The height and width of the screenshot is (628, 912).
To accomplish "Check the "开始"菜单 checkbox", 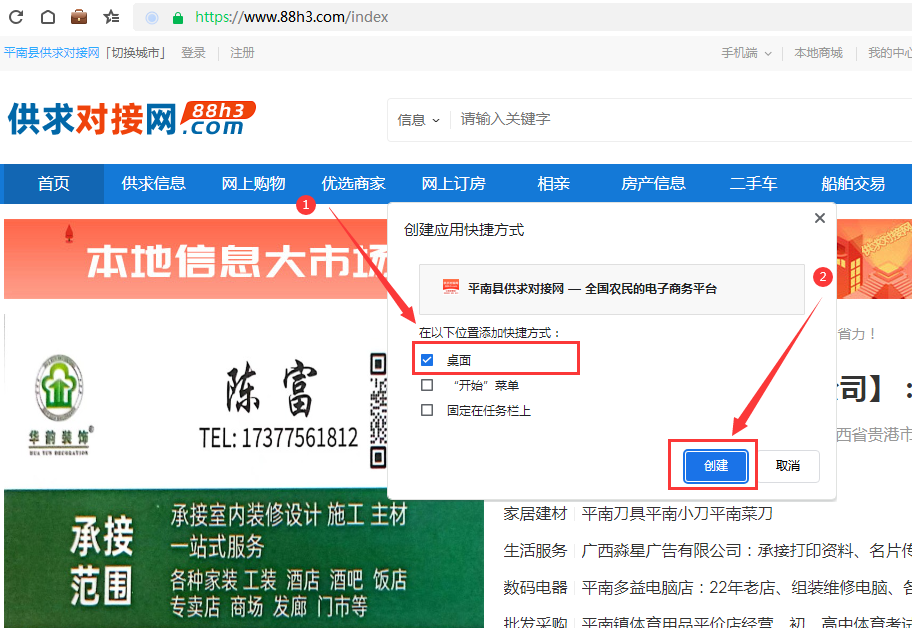I will pos(427,385).
